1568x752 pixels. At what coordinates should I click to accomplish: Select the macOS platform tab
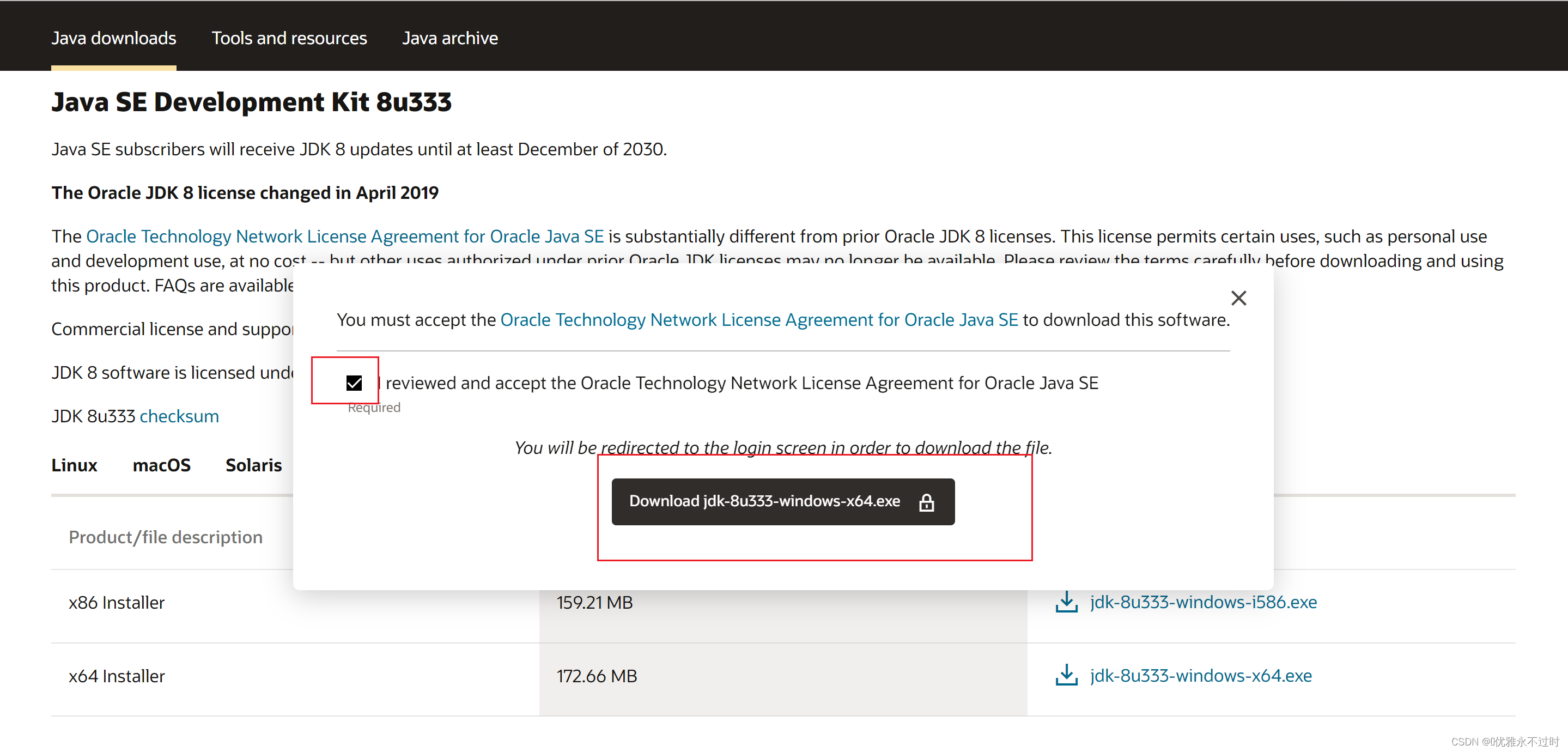pos(161,465)
